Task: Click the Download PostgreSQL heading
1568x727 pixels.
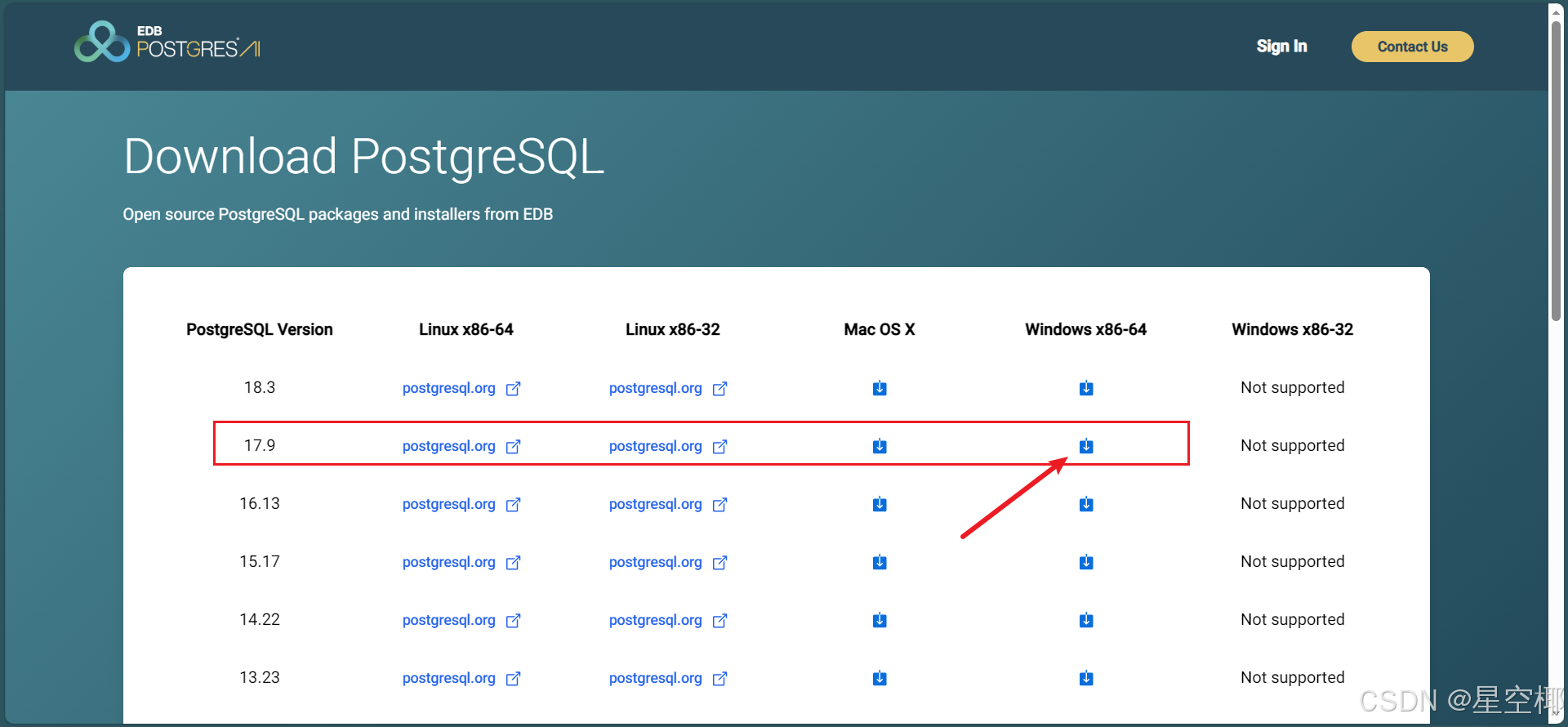Action: click(x=364, y=157)
